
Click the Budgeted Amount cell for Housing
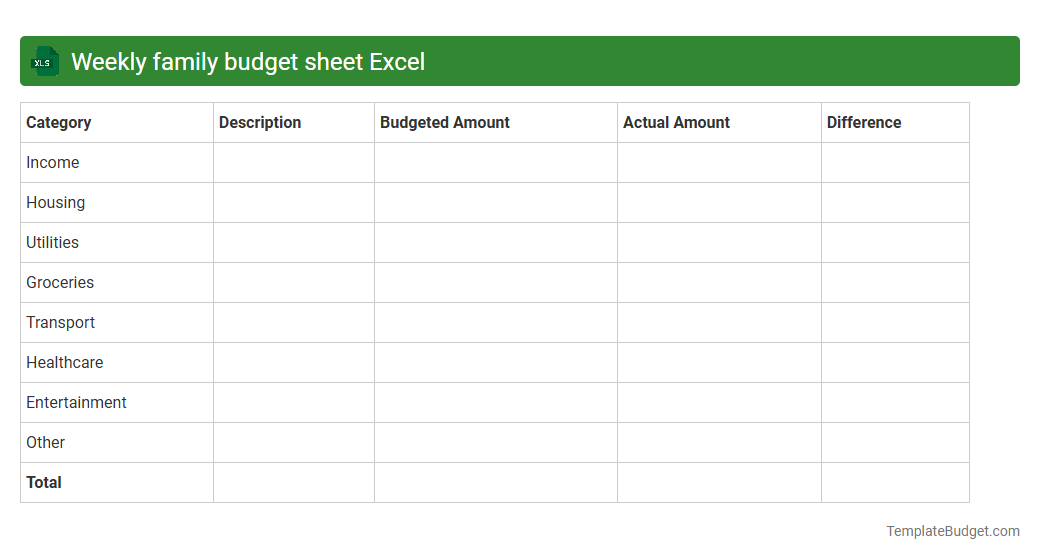pos(495,202)
